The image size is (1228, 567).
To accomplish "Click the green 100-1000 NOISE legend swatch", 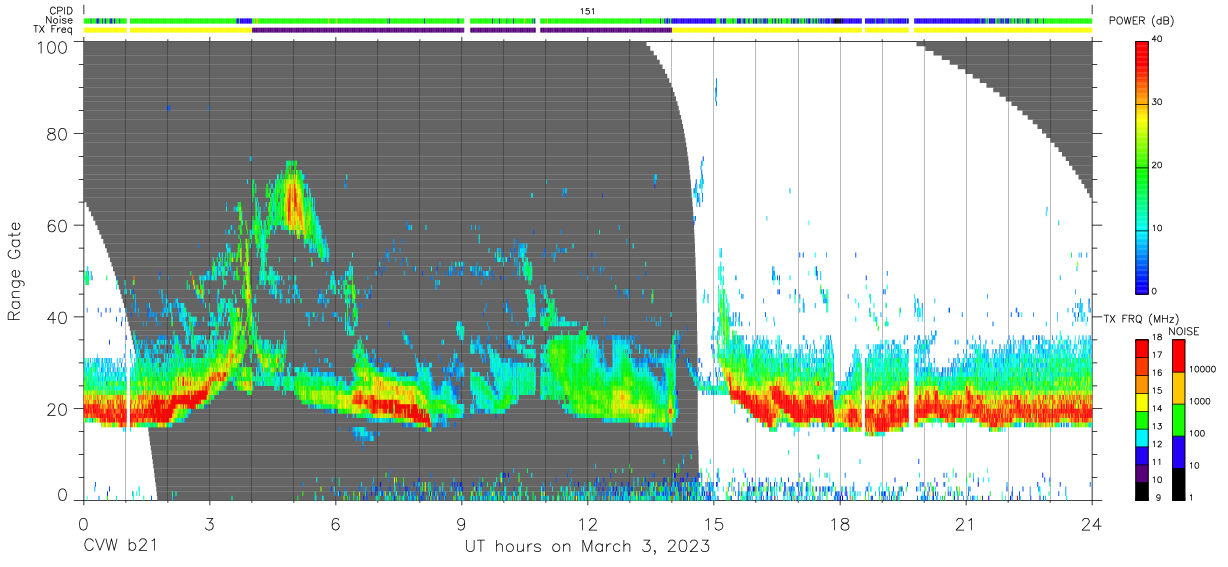I will pos(1178,419).
